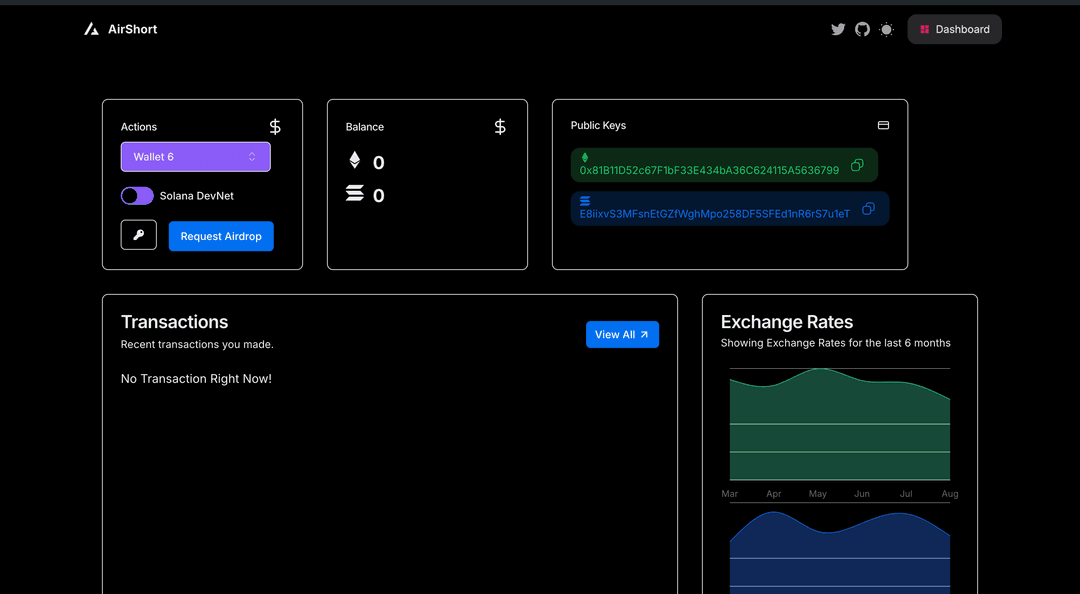
Task: Click the blue exchange rate chart
Action: [x=839, y=555]
